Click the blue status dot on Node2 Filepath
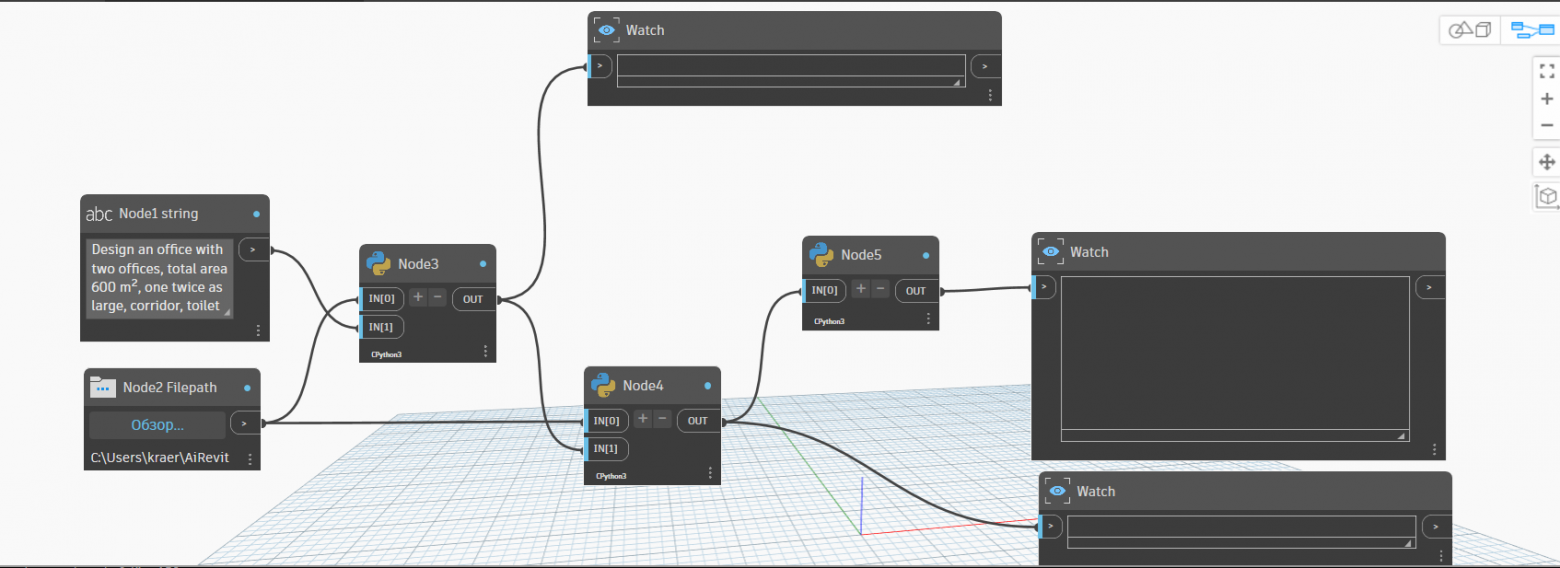Viewport: 1560px width, 568px height. click(x=246, y=388)
